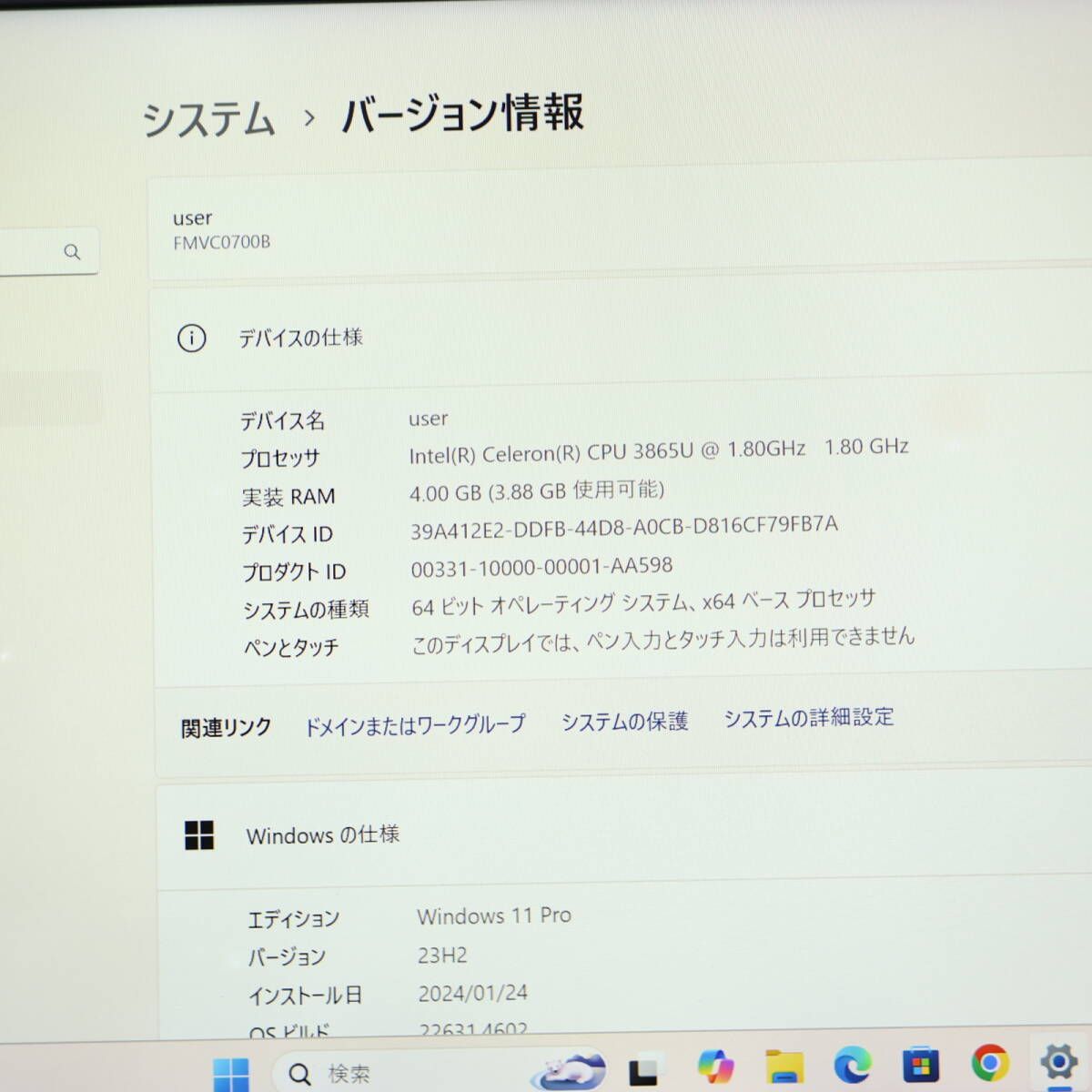Open ドメインまたはワークグループ link
The width and height of the screenshot is (1092, 1092).
(x=415, y=725)
